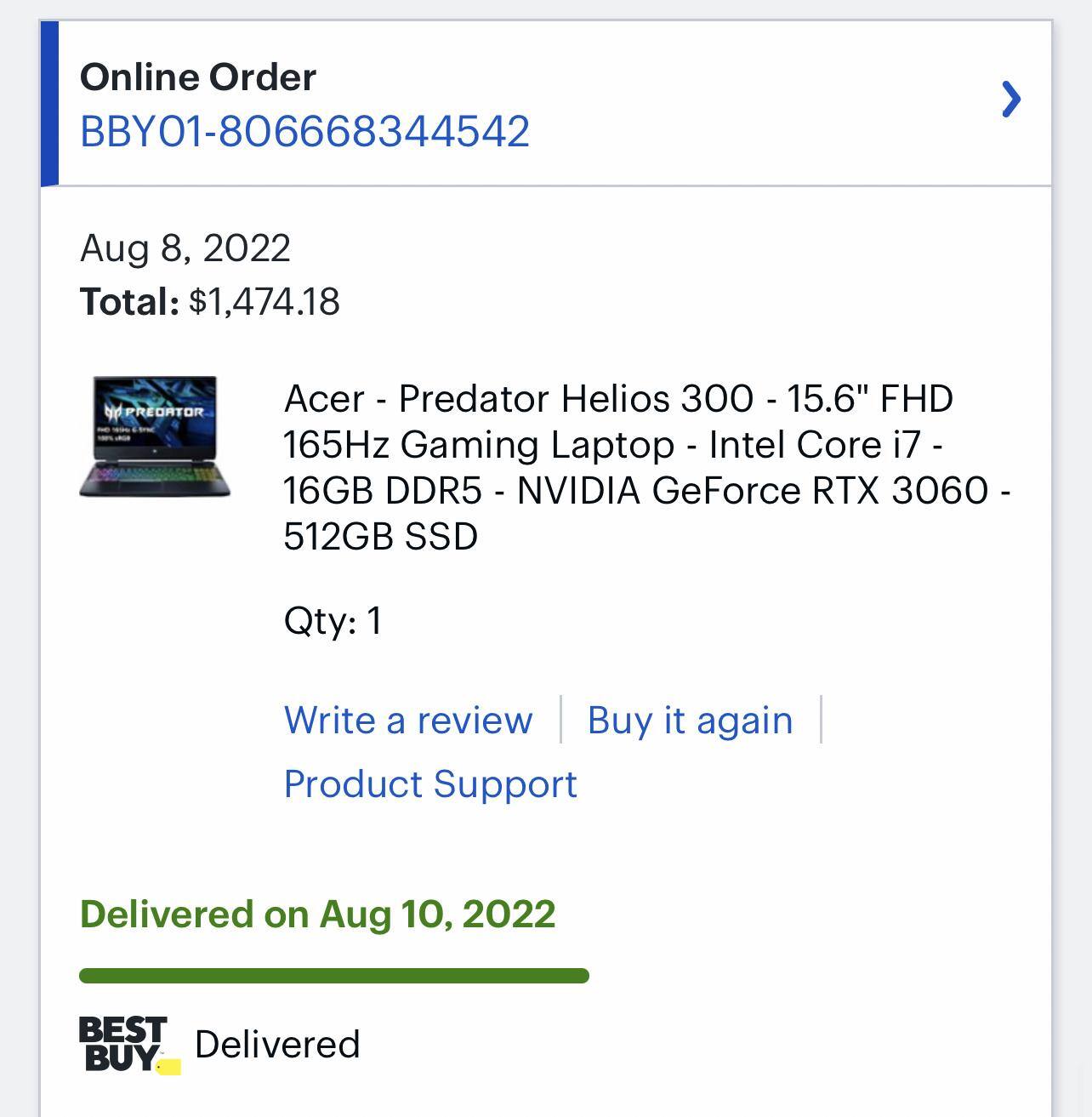Open Product Support

[431, 783]
